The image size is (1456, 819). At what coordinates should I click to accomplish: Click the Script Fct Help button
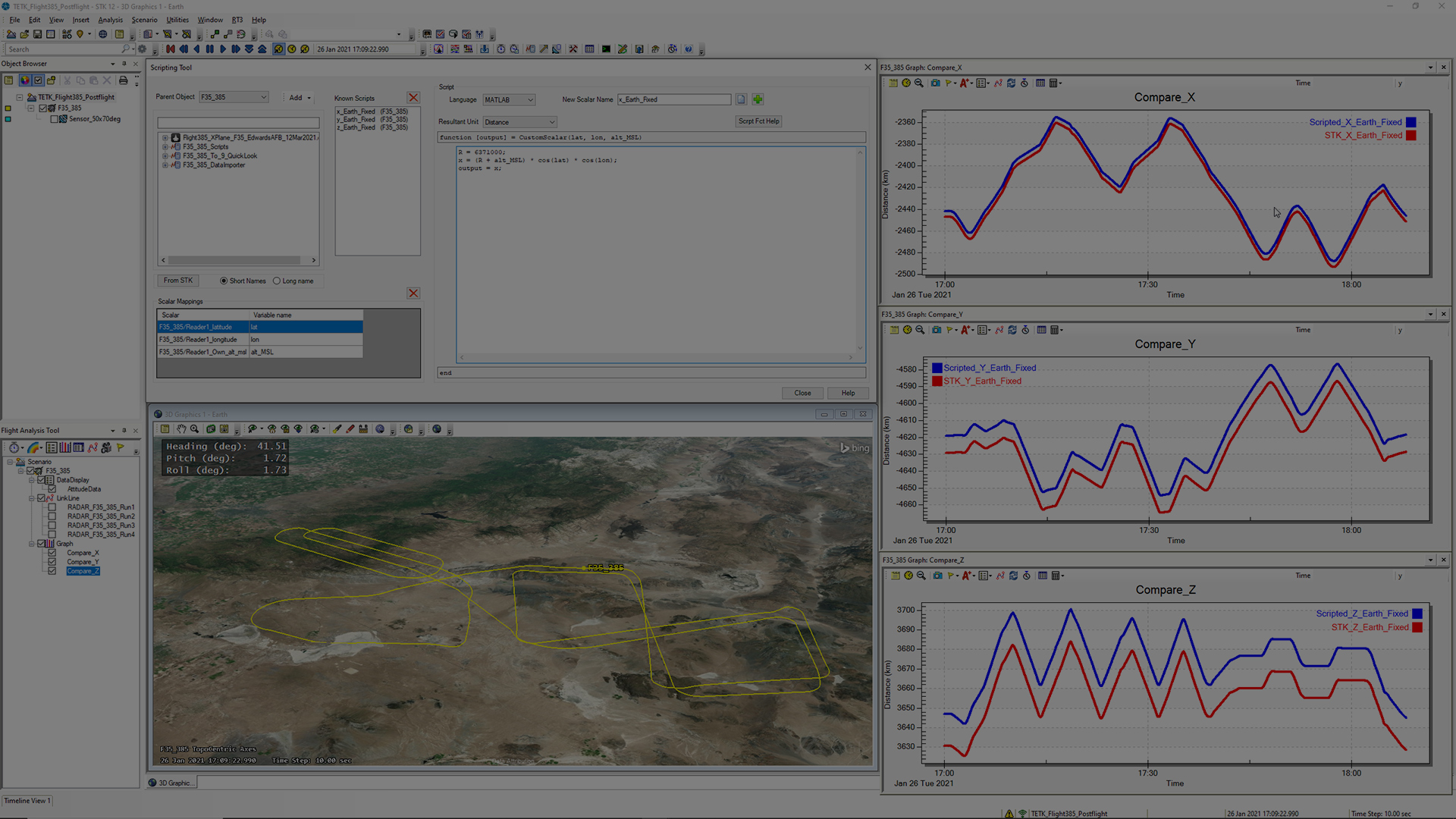(x=758, y=121)
